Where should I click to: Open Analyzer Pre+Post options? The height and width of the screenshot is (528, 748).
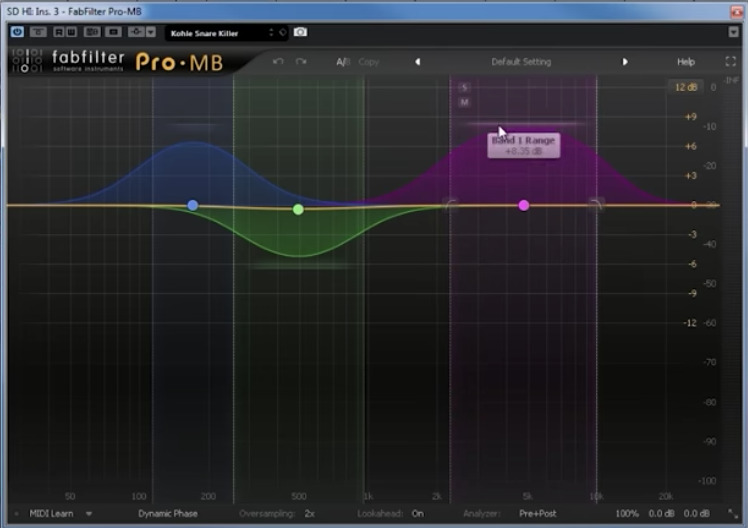pos(538,514)
